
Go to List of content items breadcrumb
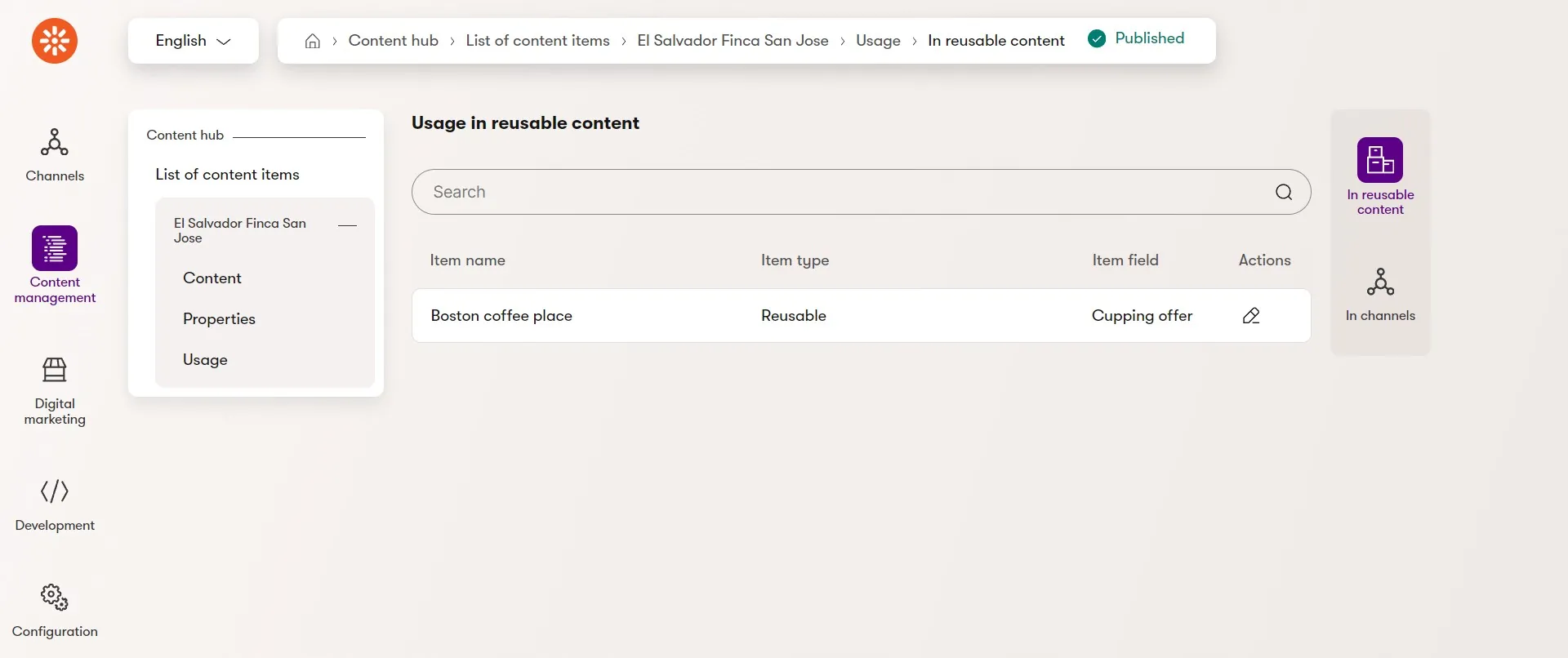(x=537, y=41)
